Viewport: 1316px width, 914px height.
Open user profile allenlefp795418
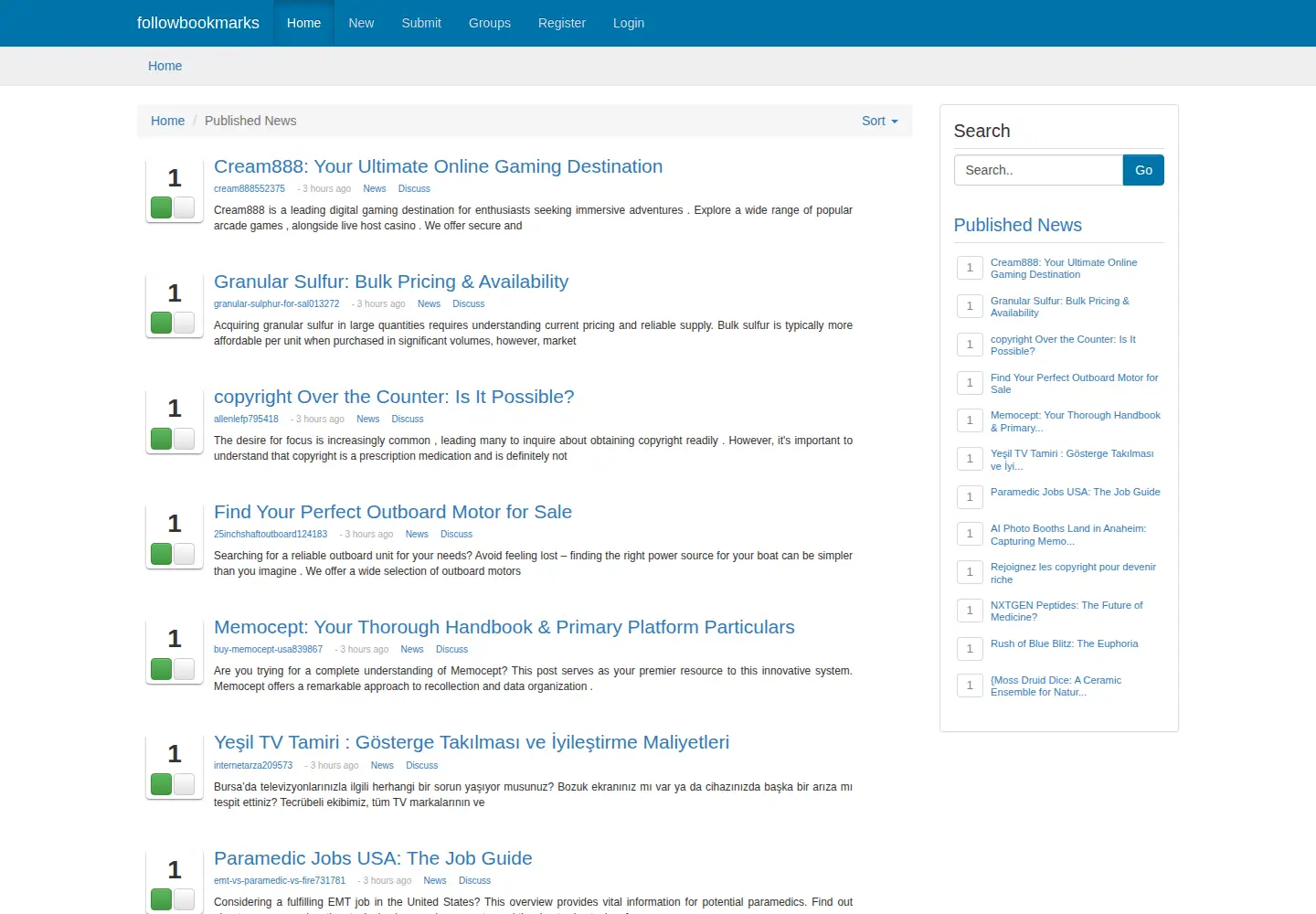(246, 419)
